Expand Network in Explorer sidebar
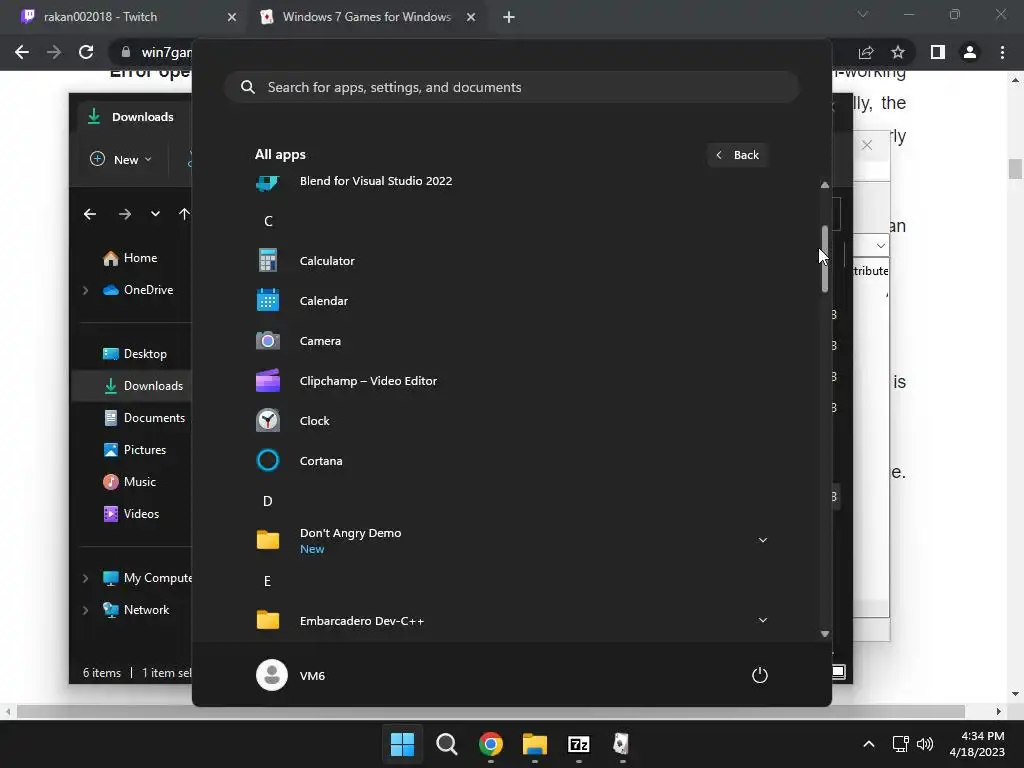Screen dimensions: 1024x768 tap(85, 610)
